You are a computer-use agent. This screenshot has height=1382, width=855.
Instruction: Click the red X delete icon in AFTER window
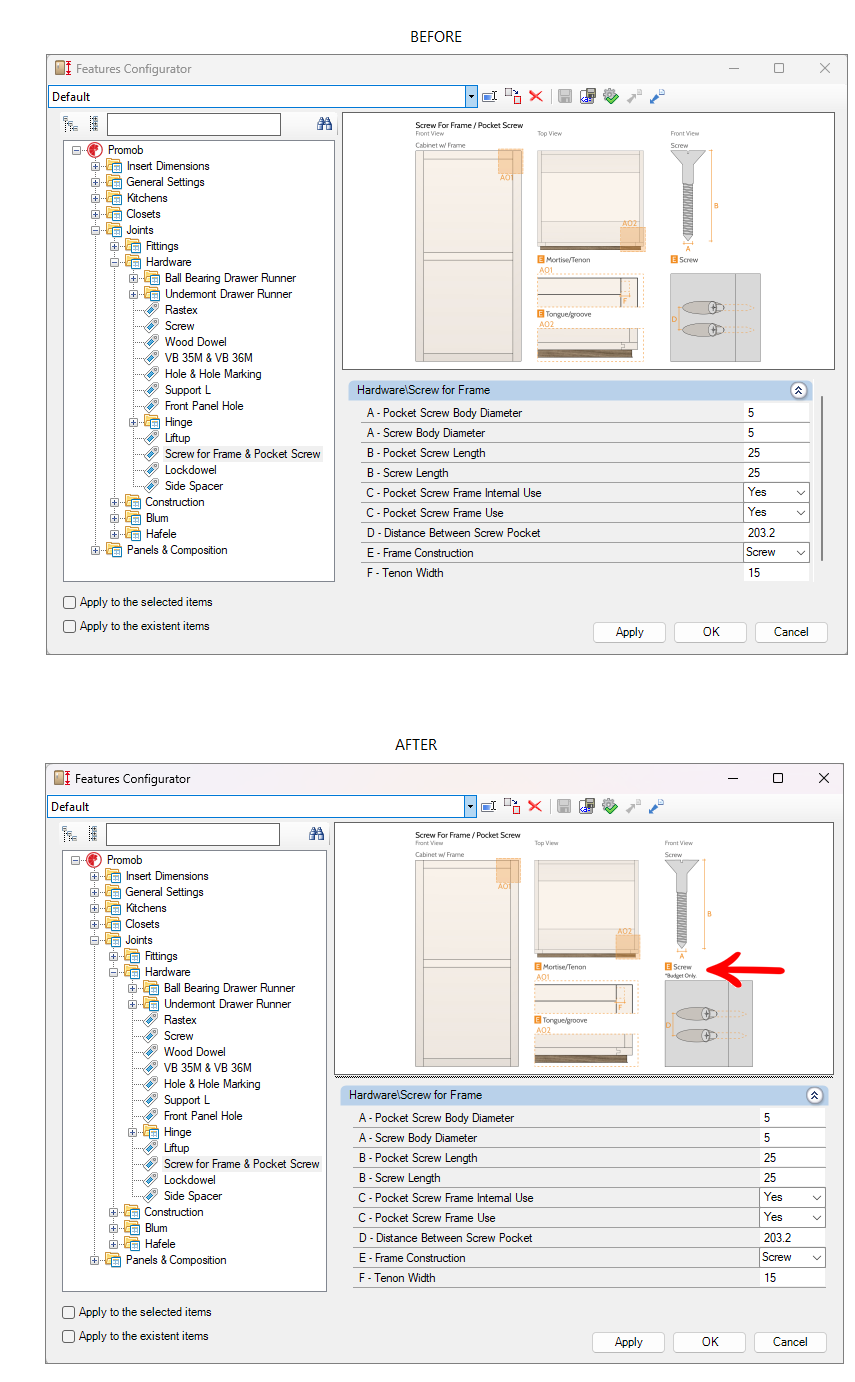pyautogui.click(x=536, y=806)
